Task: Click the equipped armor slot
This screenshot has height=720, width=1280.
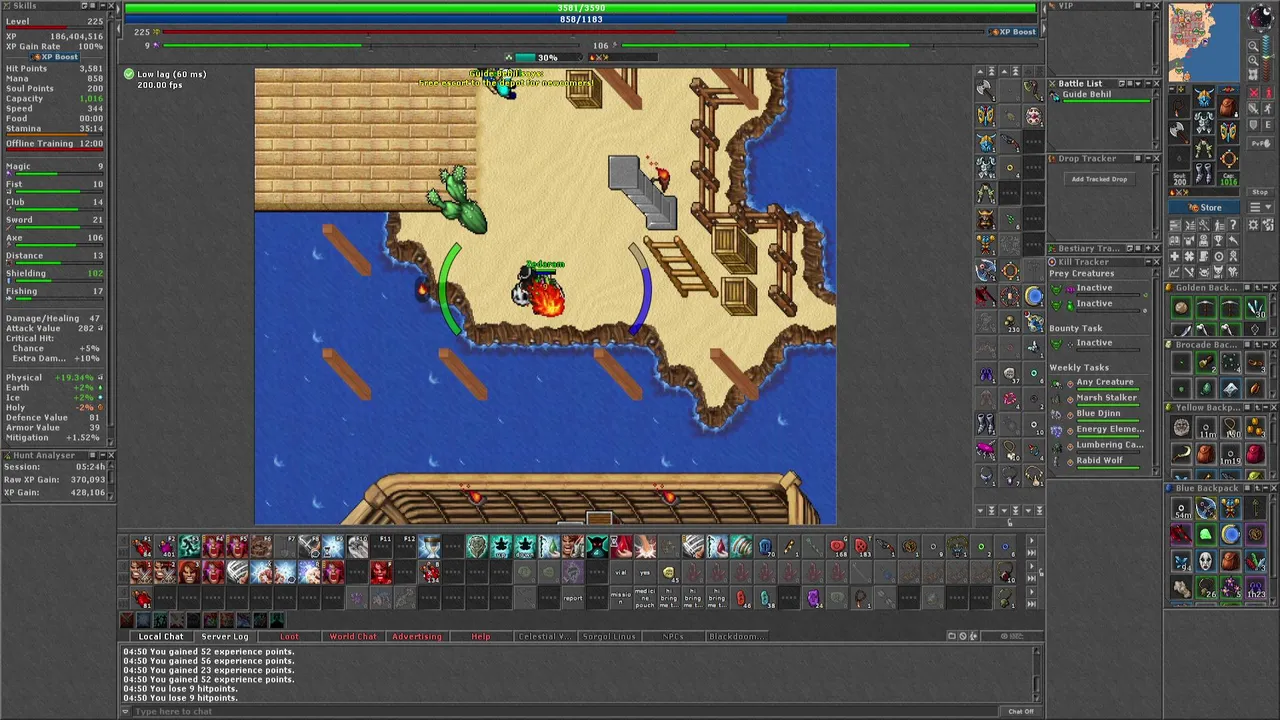Action: [1204, 122]
